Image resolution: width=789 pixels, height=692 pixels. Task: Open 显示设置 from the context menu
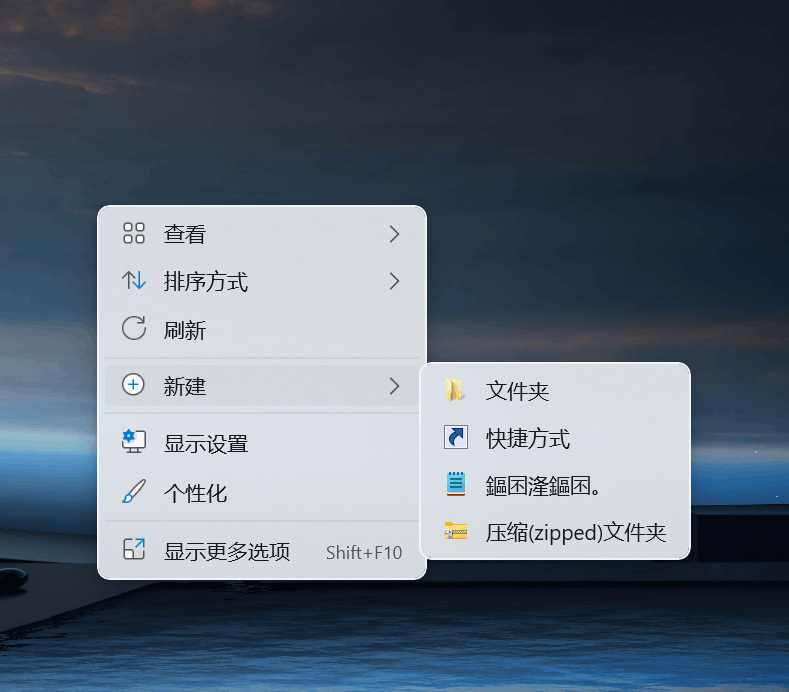[x=262, y=442]
